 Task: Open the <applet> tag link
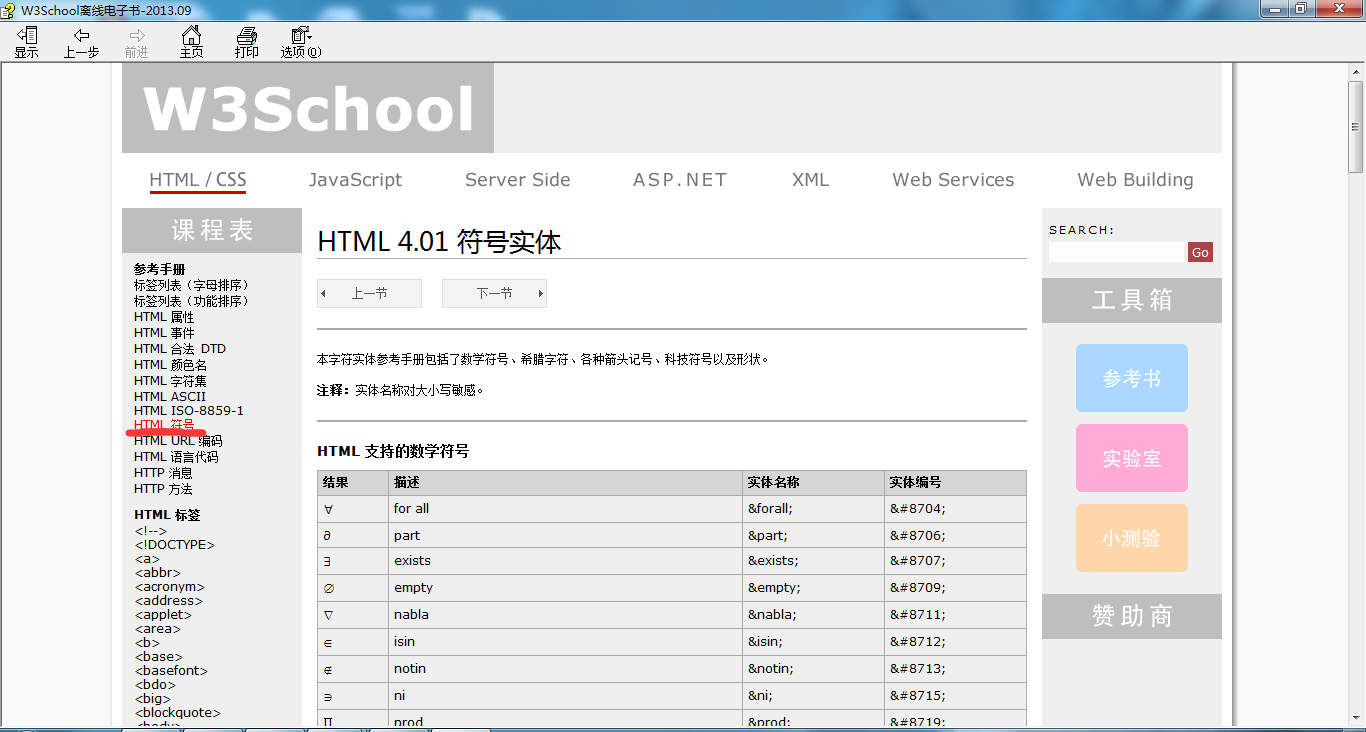pyautogui.click(x=163, y=615)
